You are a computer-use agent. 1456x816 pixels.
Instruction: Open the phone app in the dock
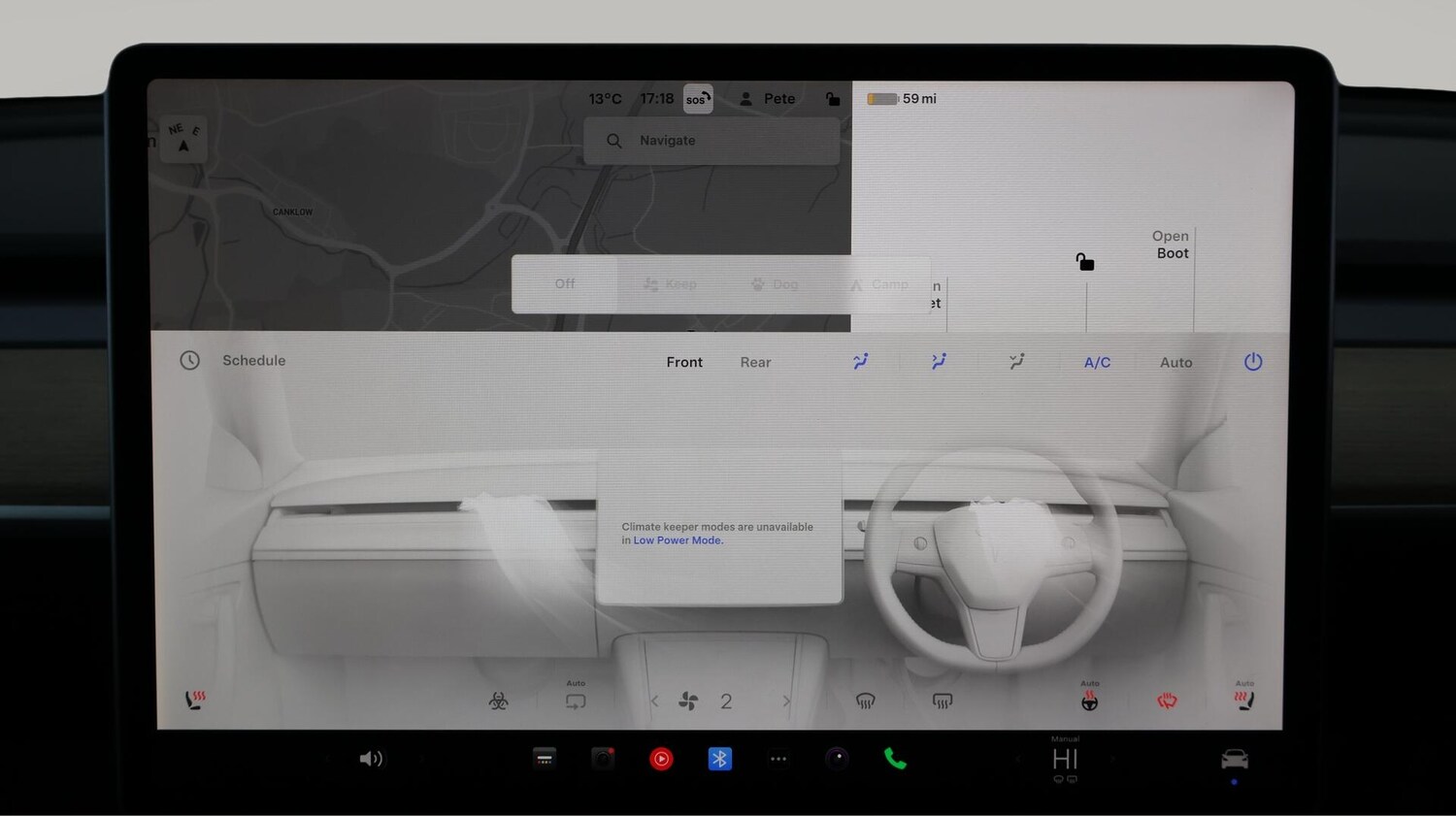click(895, 759)
